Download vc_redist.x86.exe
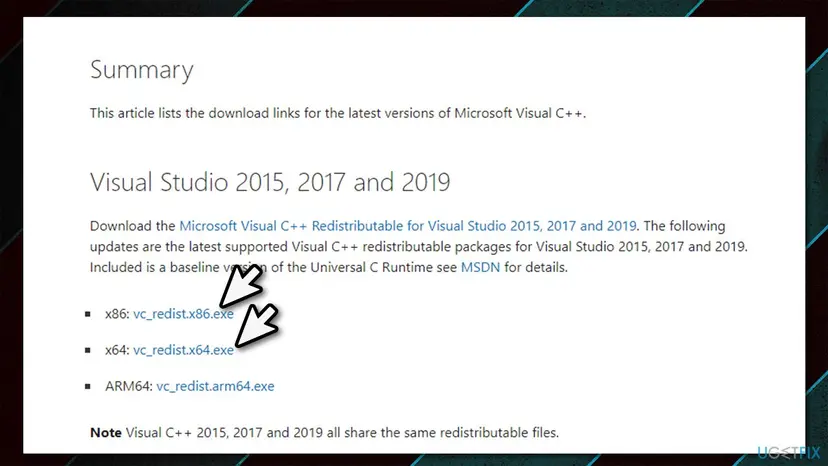The width and height of the screenshot is (828, 466). click(x=183, y=314)
